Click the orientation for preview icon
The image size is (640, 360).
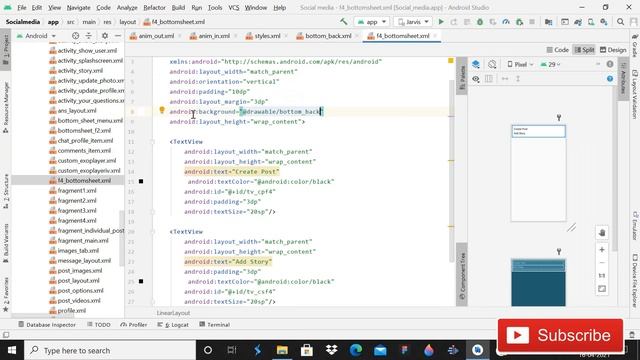click(492, 64)
